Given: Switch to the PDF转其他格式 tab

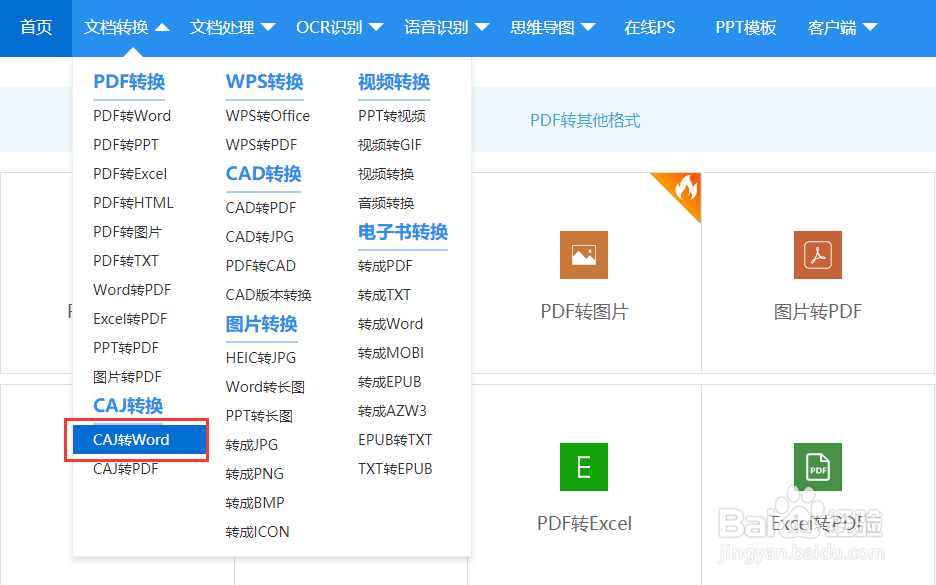Looking at the screenshot, I should click(x=585, y=121).
